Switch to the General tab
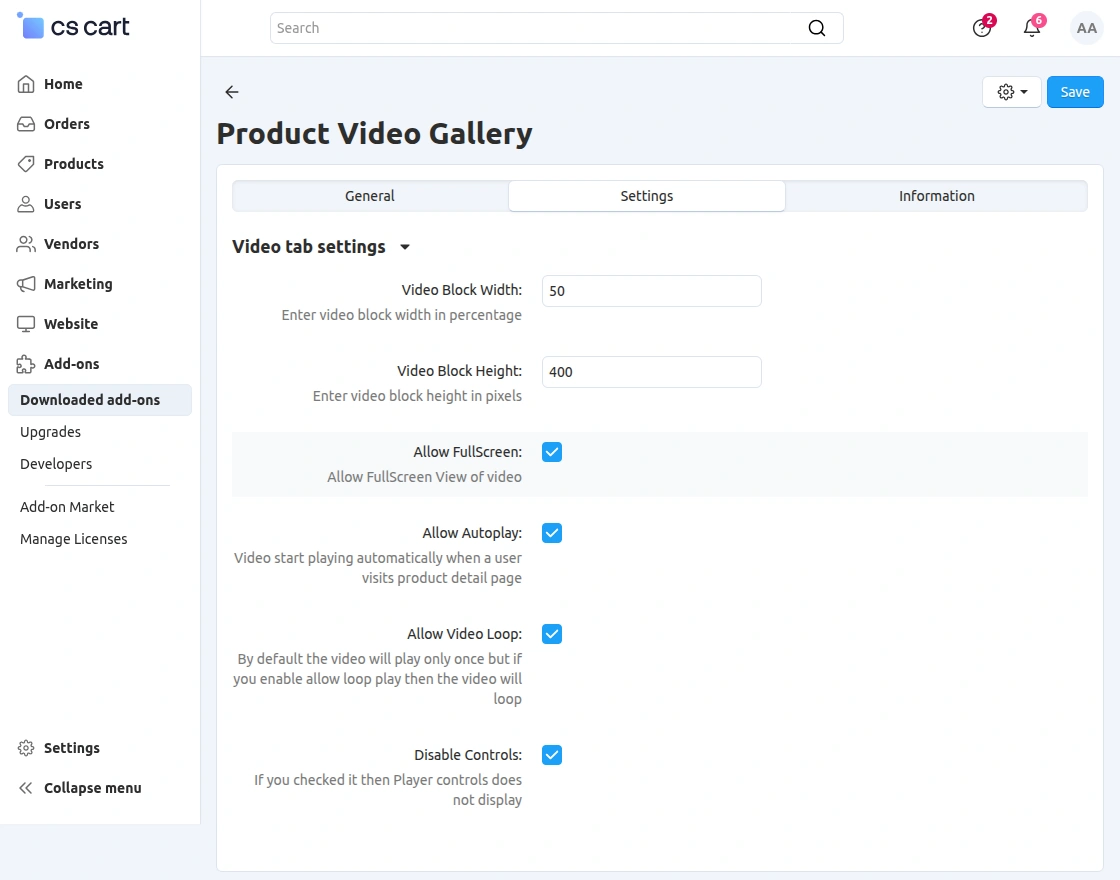The height and width of the screenshot is (880, 1120). [370, 196]
